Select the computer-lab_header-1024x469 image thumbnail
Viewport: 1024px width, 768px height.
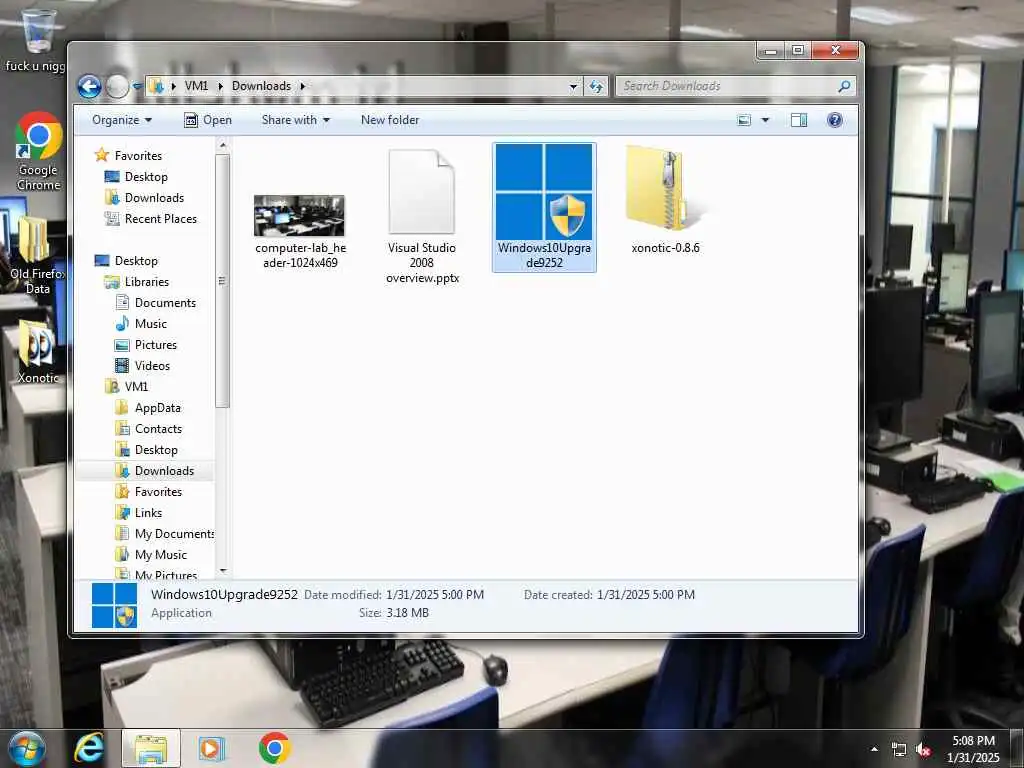300,216
